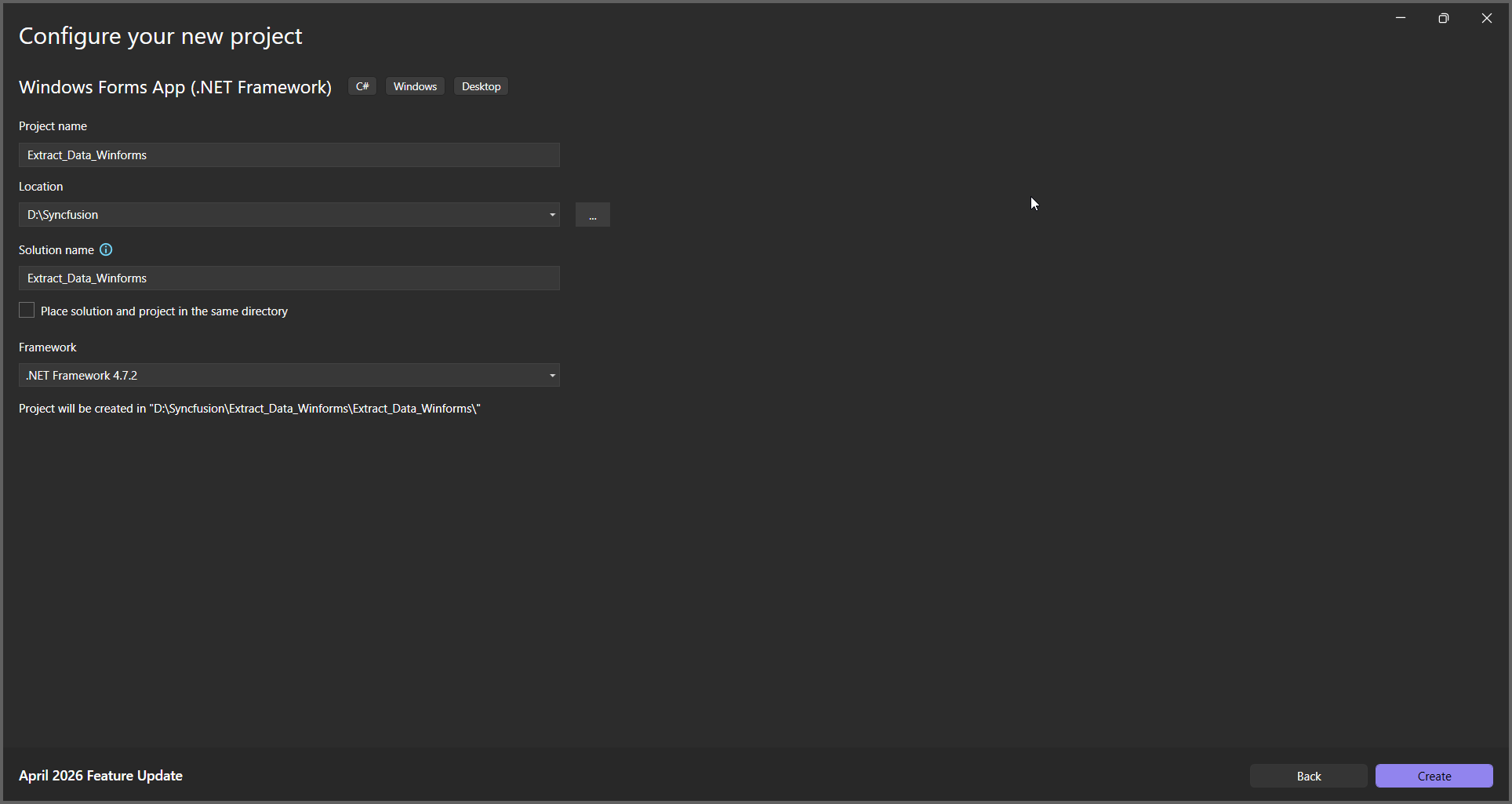Image resolution: width=1512 pixels, height=804 pixels.
Task: Open the Location dropdown arrow
Action: (552, 215)
